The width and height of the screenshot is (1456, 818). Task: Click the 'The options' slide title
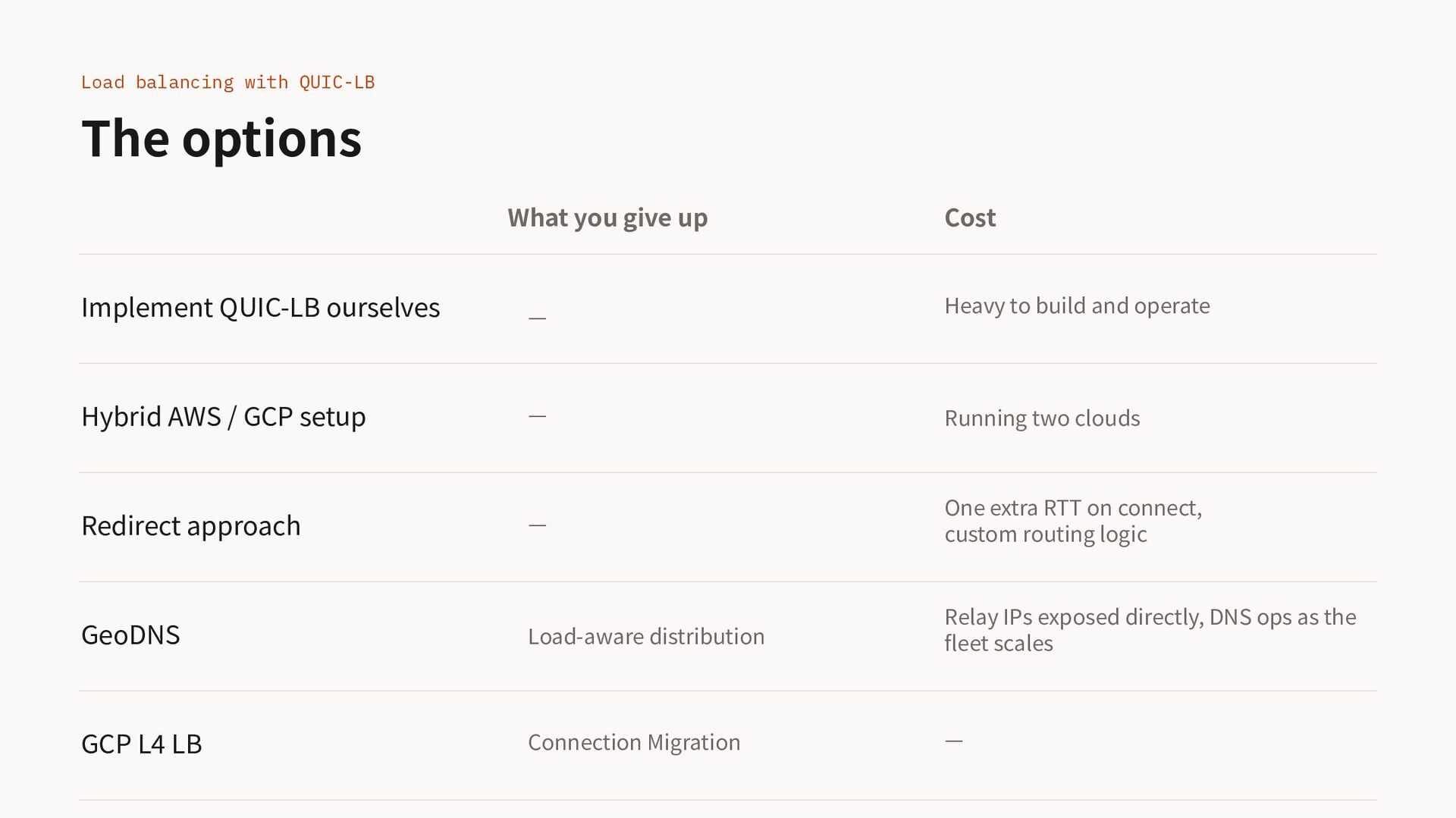221,139
